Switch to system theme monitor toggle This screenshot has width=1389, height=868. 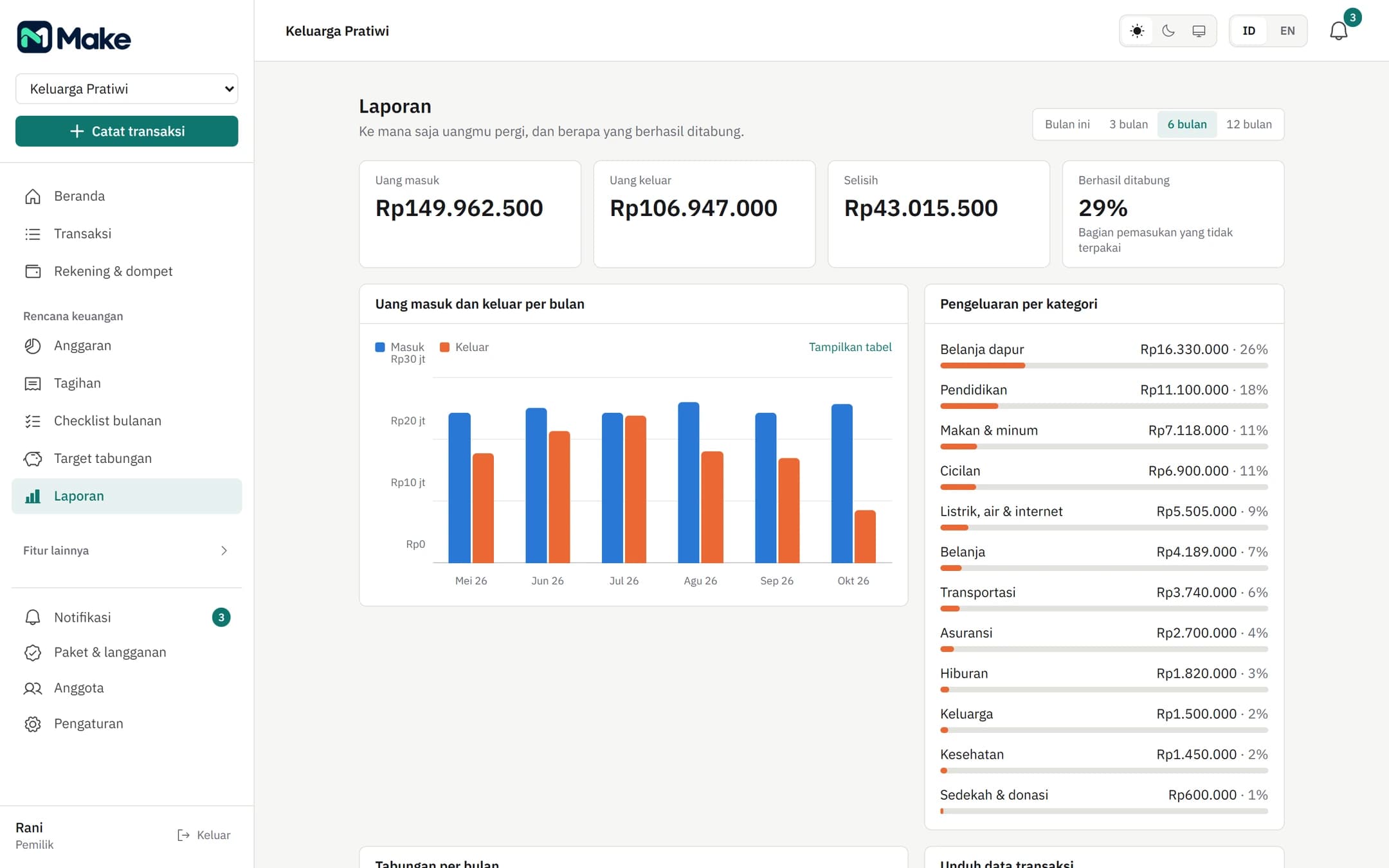[x=1199, y=31]
